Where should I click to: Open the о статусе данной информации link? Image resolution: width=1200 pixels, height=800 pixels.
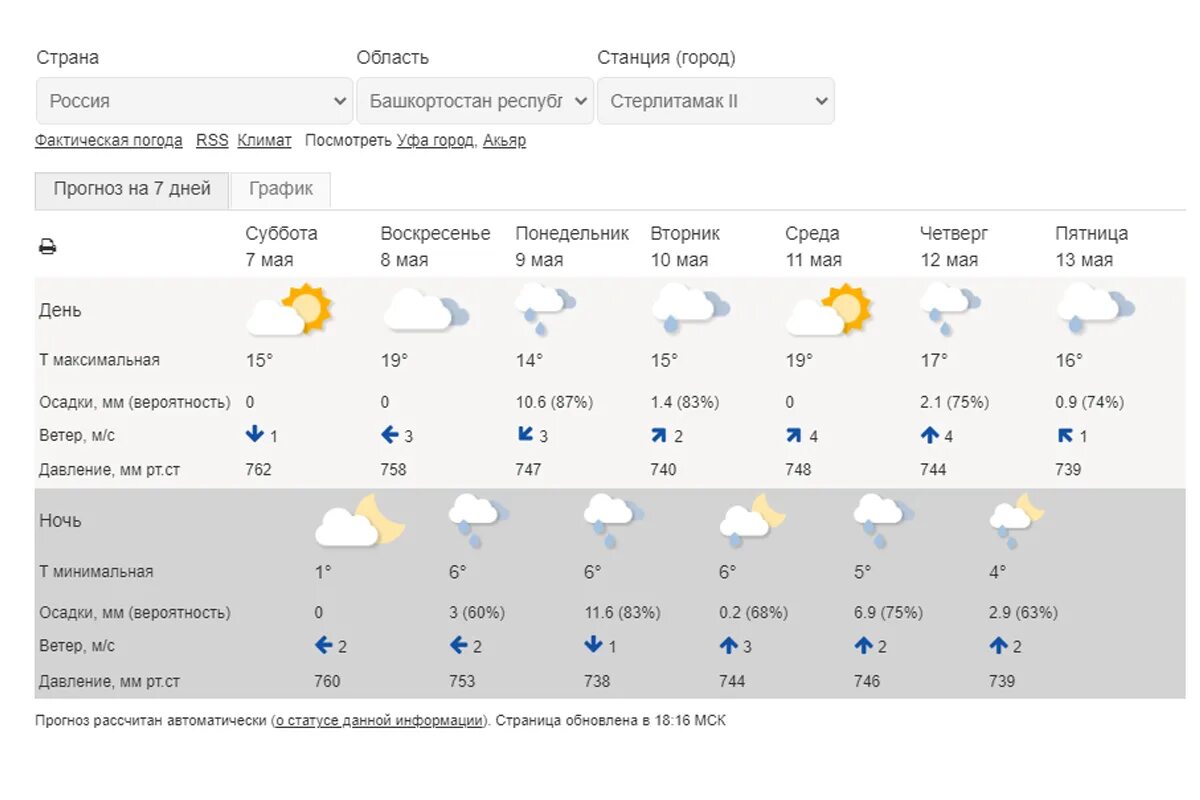[x=379, y=720]
